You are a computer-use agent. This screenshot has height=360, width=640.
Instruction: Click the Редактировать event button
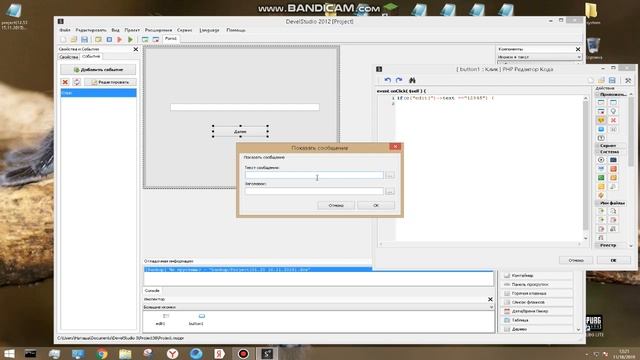point(110,82)
